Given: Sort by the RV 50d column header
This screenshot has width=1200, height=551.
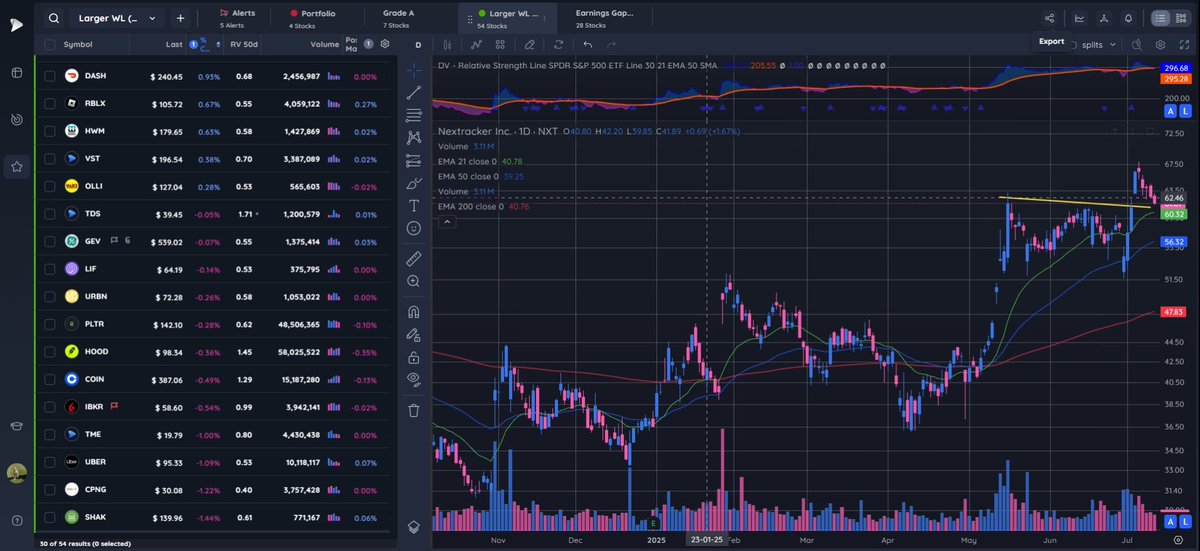Looking at the screenshot, I should point(244,45).
